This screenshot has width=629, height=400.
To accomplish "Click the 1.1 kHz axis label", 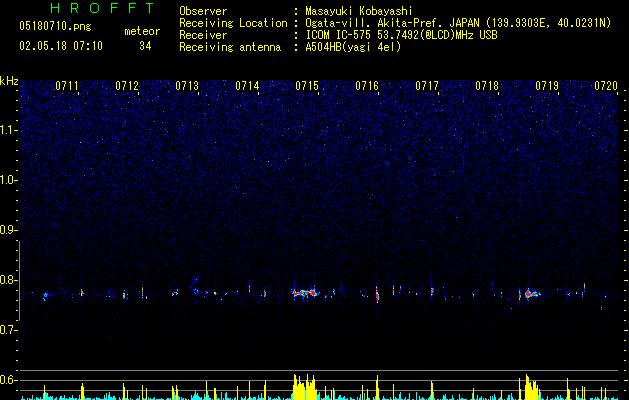I will 9,130.
